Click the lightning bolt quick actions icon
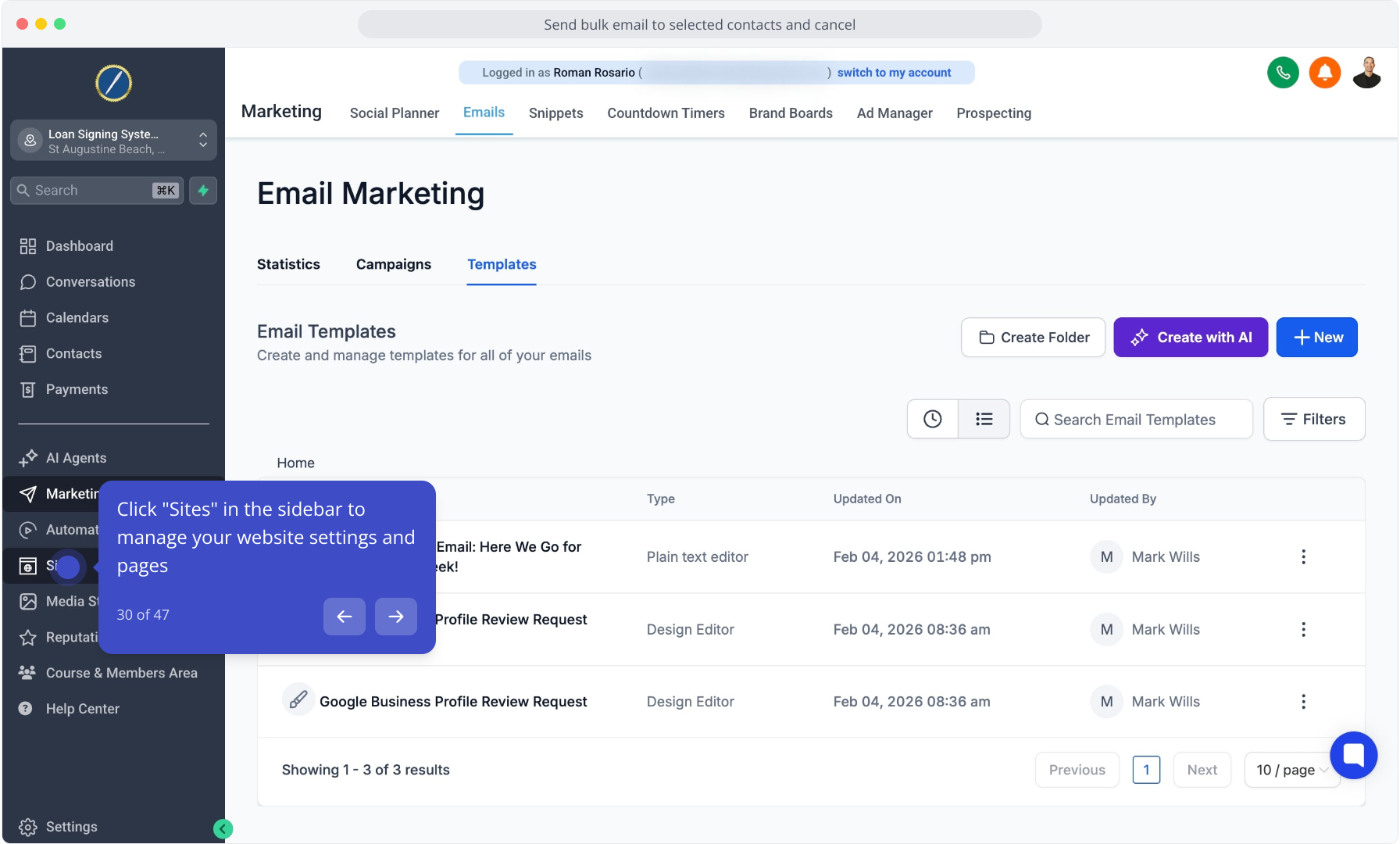 (203, 191)
